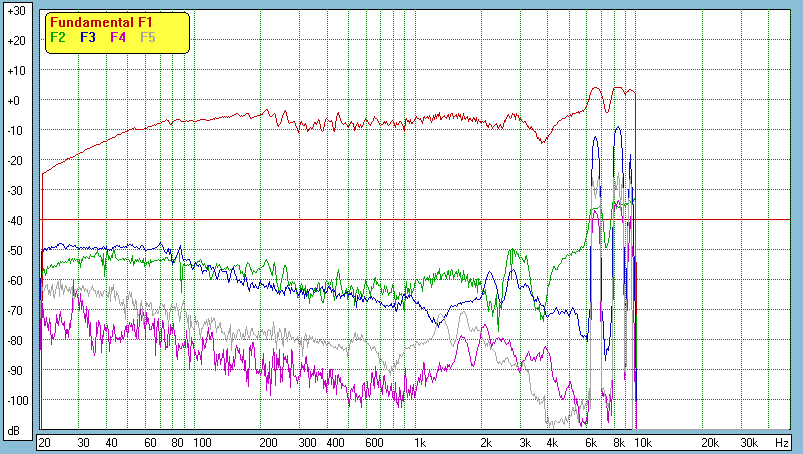The image size is (803, 454).
Task: Select the 200 frequency axis label
Action: (x=268, y=442)
